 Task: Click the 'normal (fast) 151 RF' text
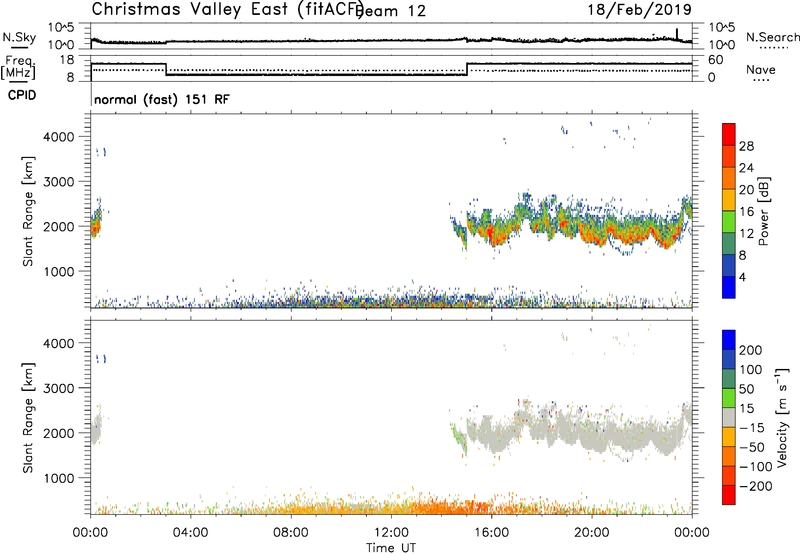coord(162,99)
